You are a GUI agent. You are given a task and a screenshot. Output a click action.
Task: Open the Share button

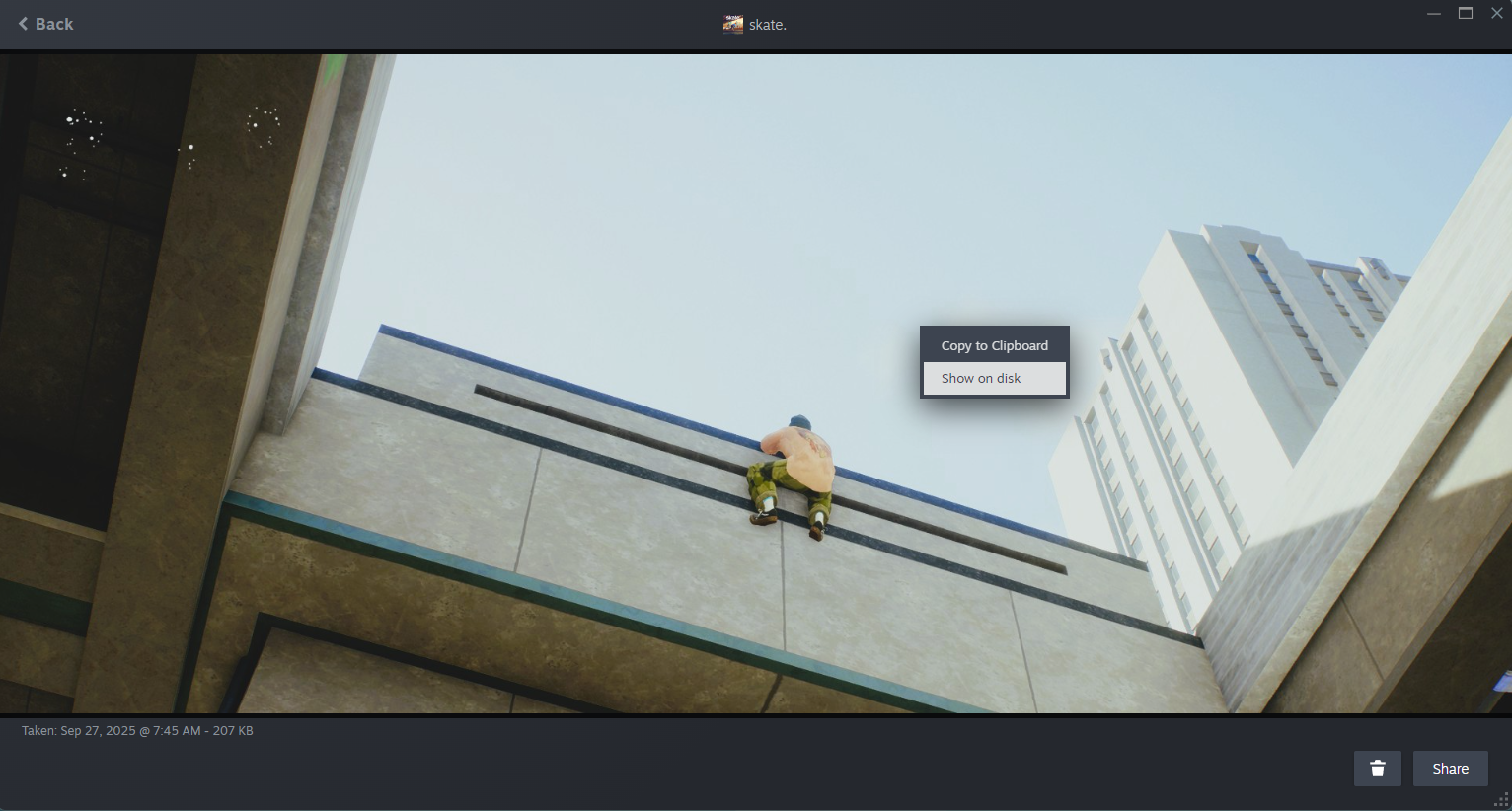(1451, 769)
